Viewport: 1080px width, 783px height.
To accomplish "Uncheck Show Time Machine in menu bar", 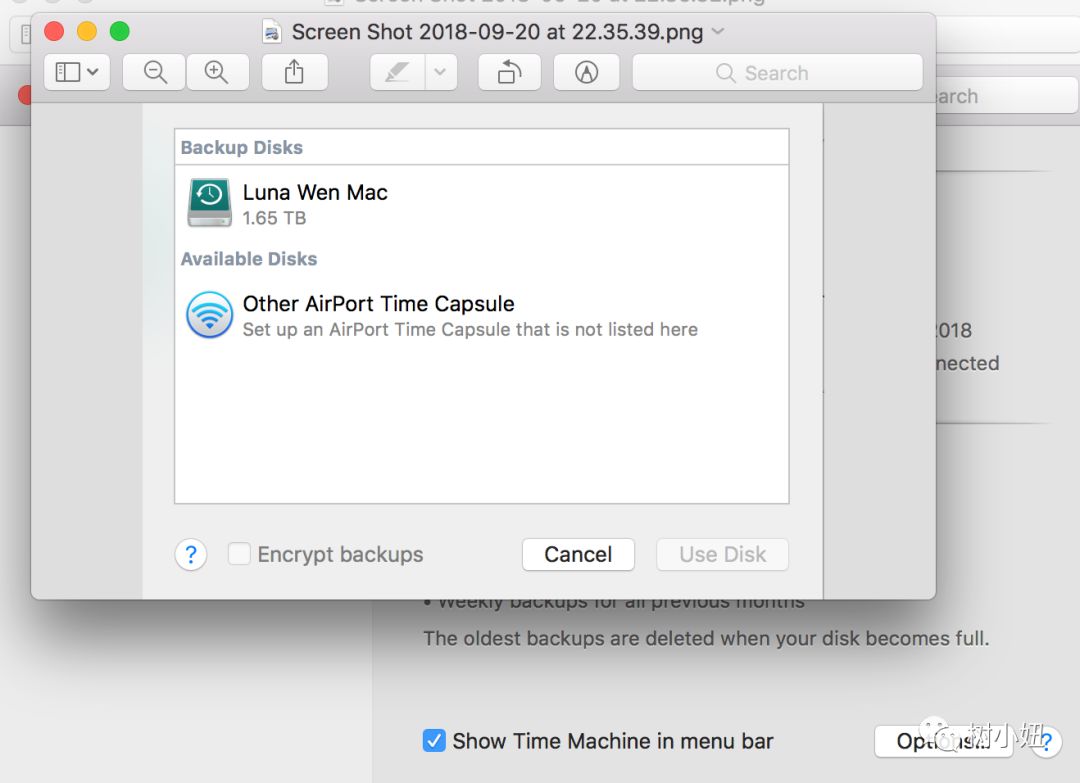I will [x=434, y=741].
